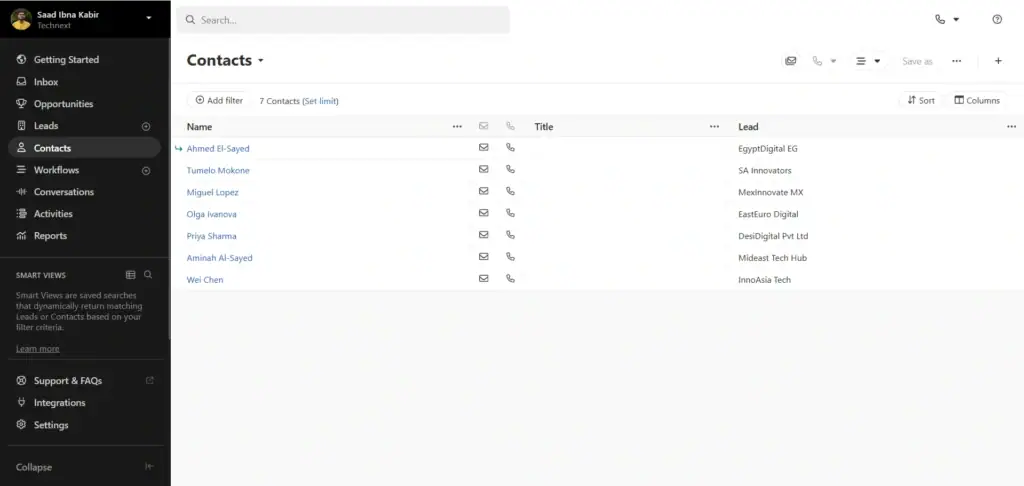This screenshot has height=486, width=1024.
Task: Open Name column options ellipsis
Action: 457,127
